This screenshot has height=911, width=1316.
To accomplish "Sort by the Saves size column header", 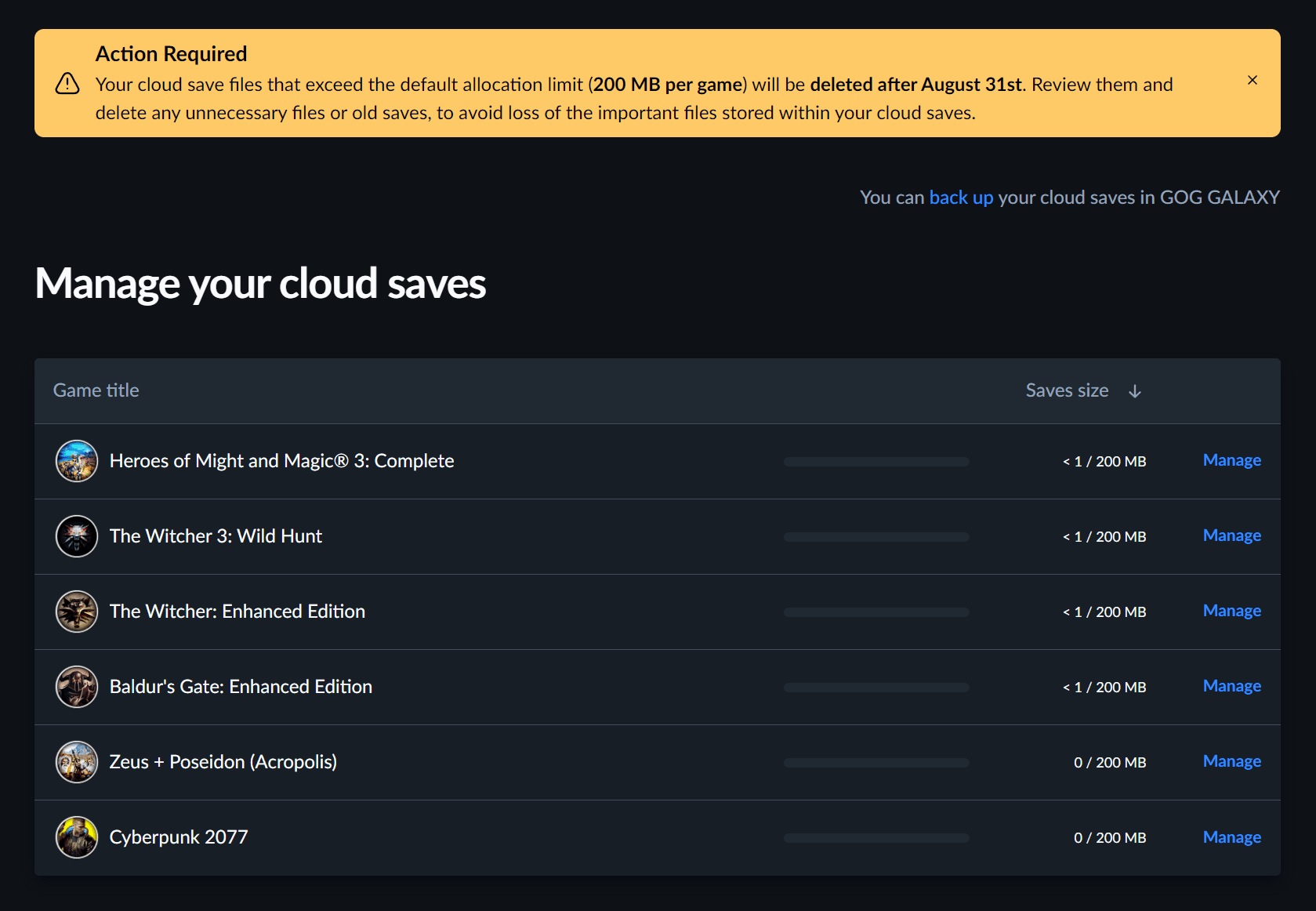I will [x=1066, y=390].
